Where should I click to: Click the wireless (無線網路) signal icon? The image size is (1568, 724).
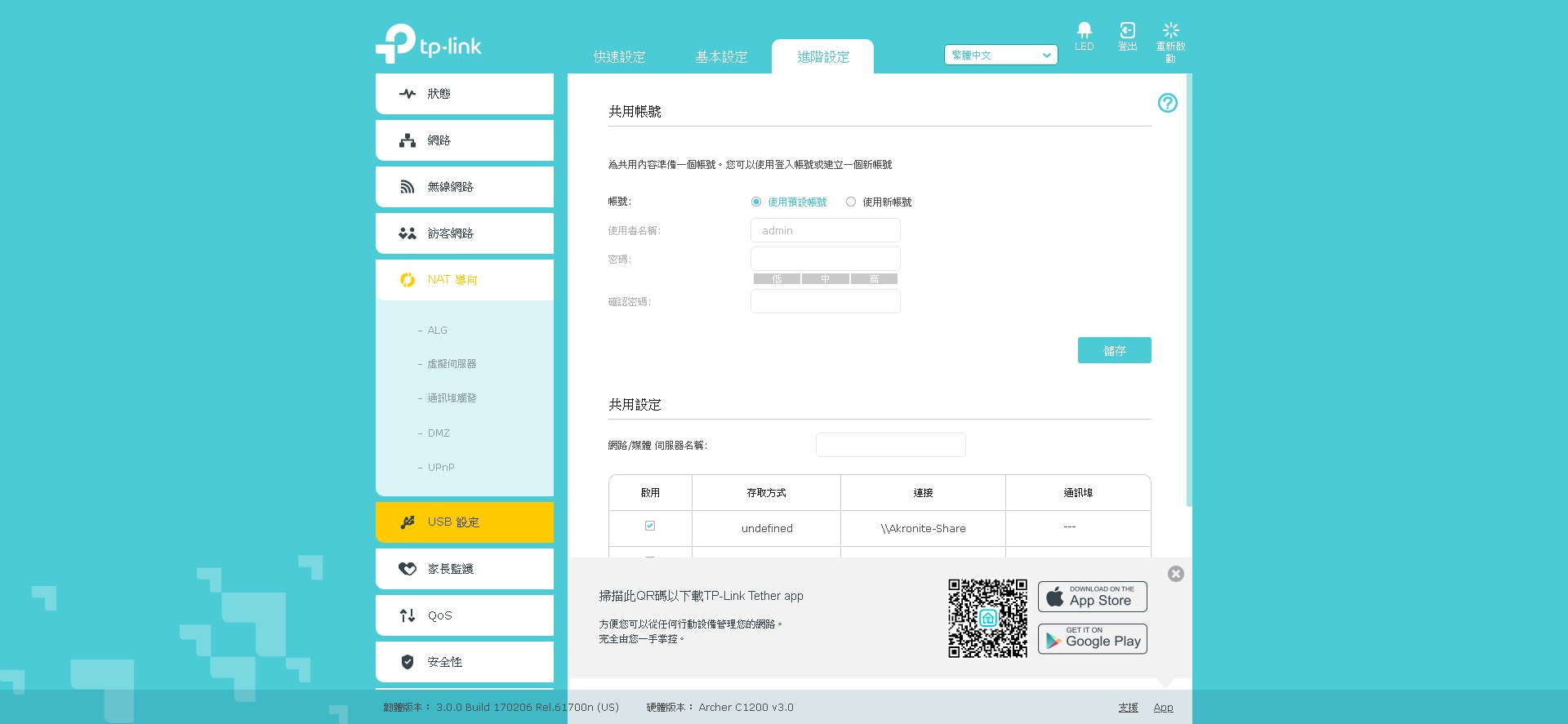pos(407,187)
